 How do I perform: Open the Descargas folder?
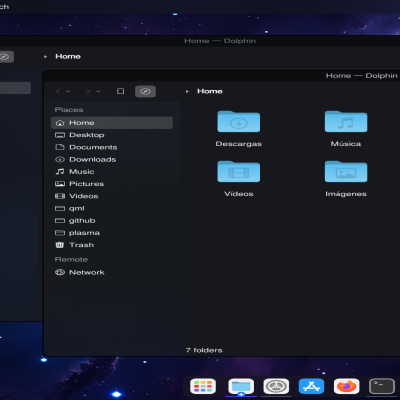(x=239, y=129)
